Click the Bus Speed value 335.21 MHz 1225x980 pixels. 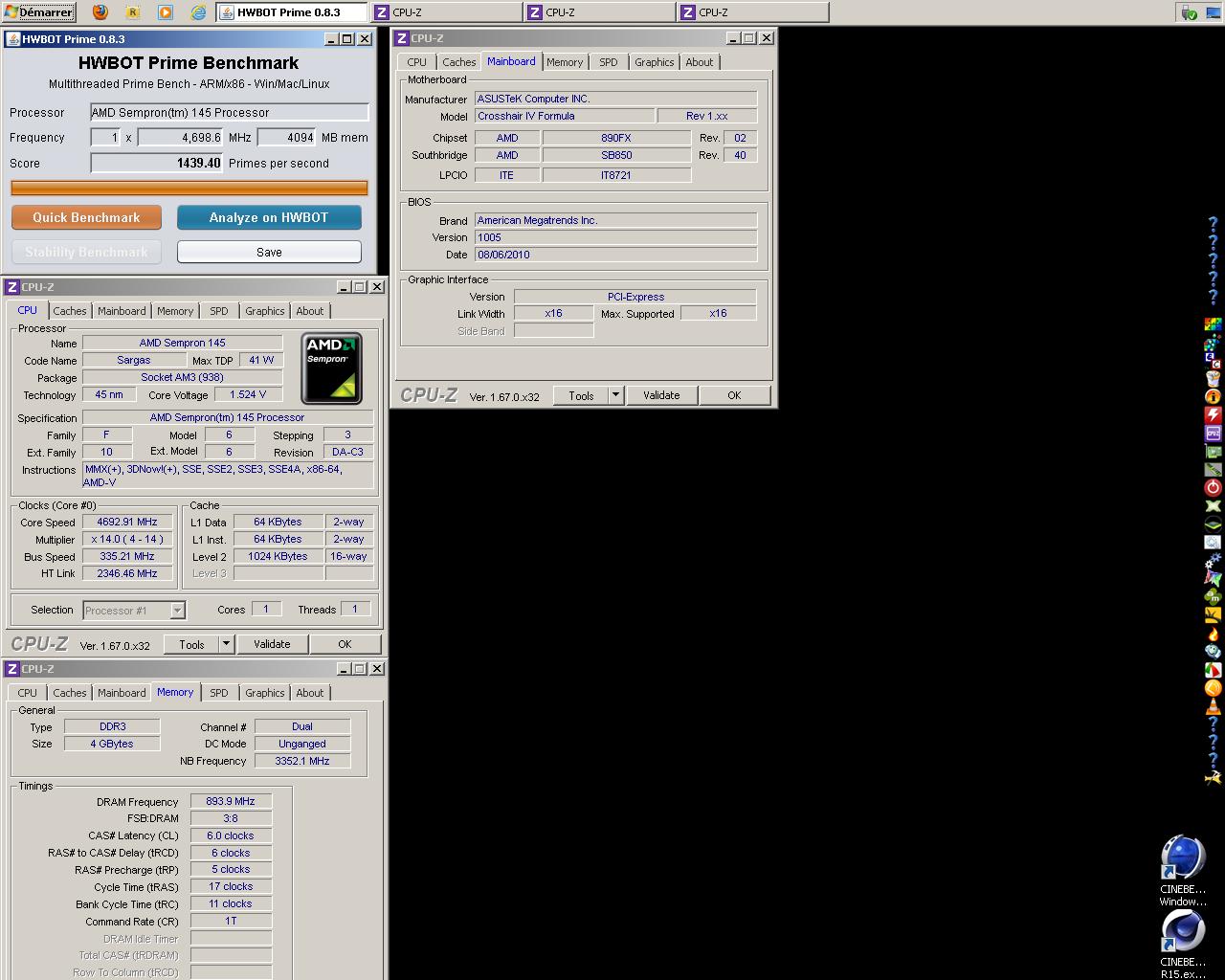coord(127,556)
